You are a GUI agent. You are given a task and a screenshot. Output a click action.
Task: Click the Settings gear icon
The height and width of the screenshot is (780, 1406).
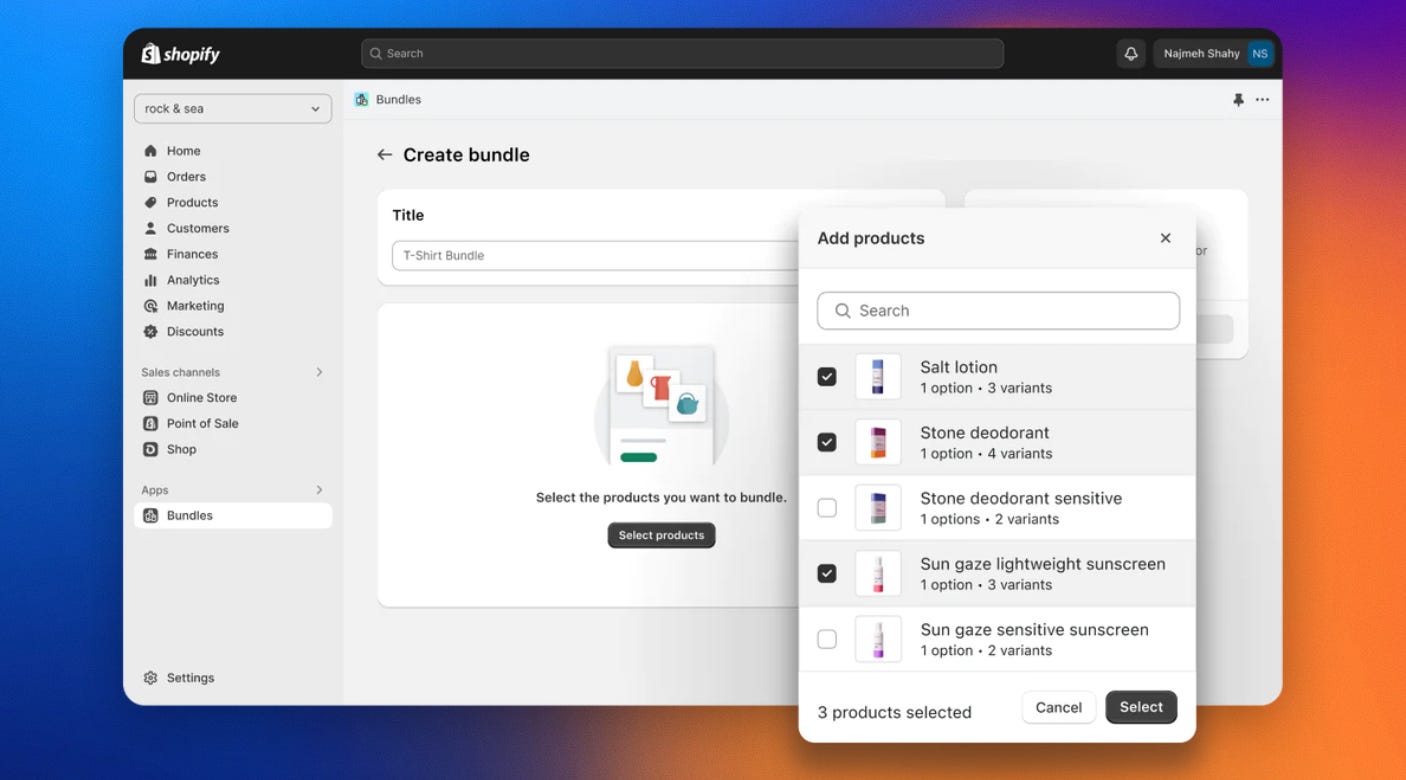pyautogui.click(x=151, y=678)
